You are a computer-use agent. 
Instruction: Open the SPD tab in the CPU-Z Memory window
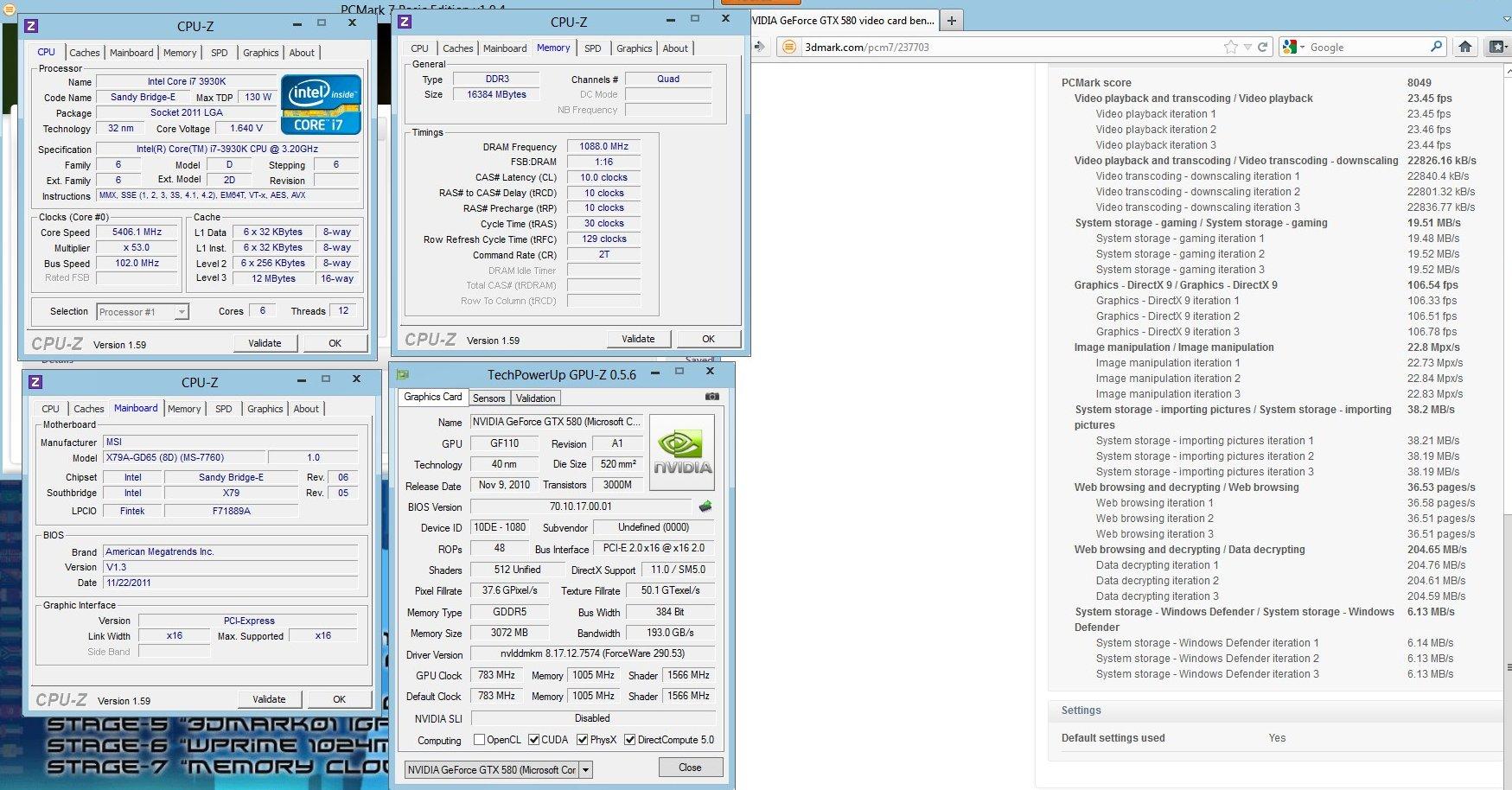click(593, 48)
